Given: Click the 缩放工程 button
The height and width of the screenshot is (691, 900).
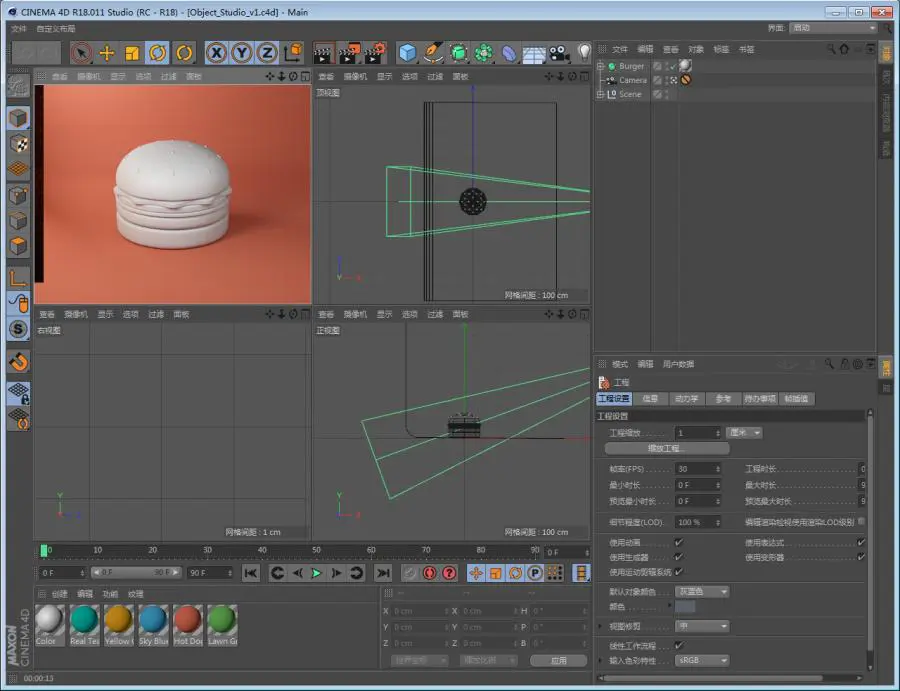Looking at the screenshot, I should (667, 448).
